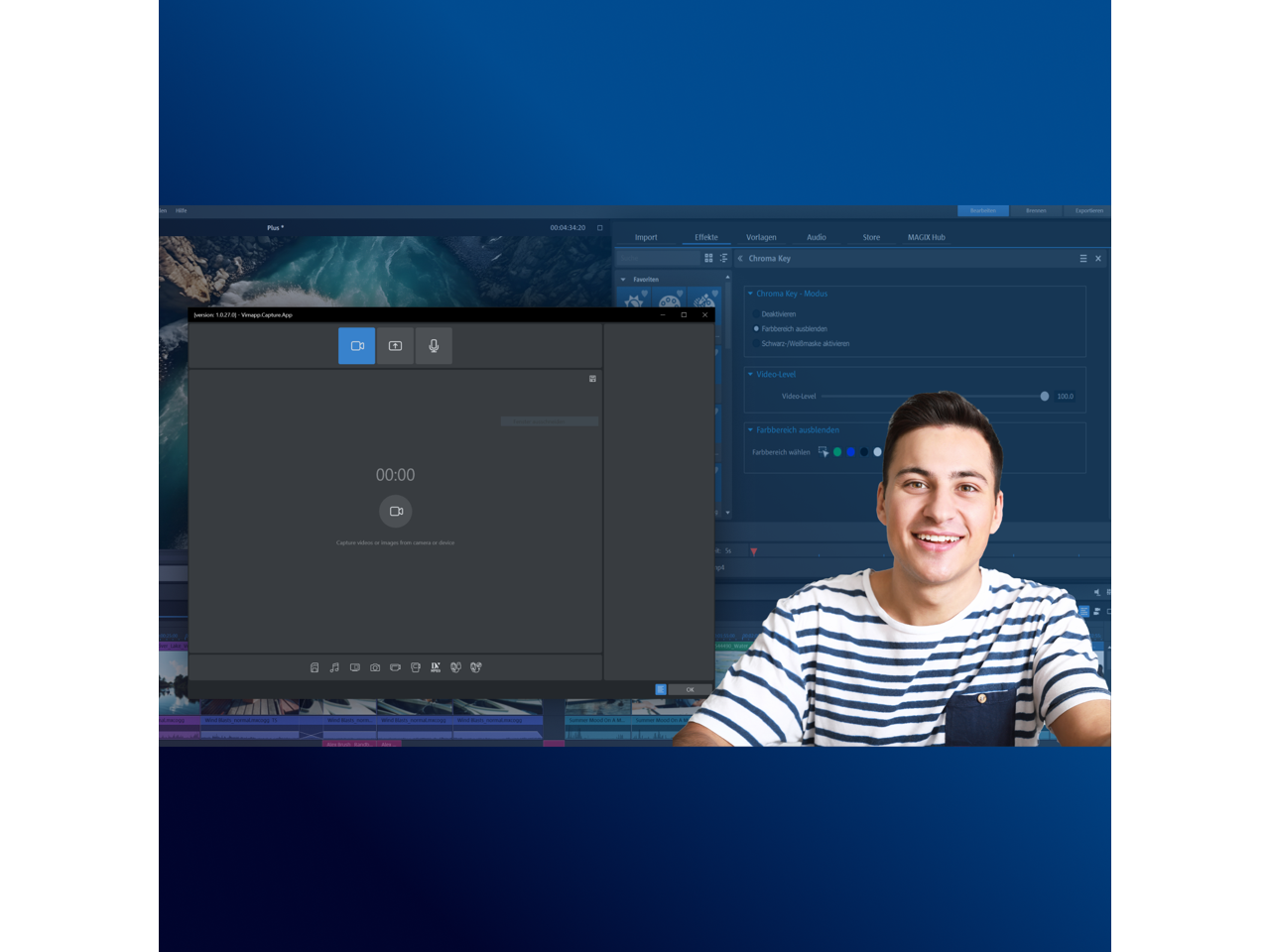The image size is (1270, 952).
Task: Switch to the Effekte tab
Action: (706, 237)
